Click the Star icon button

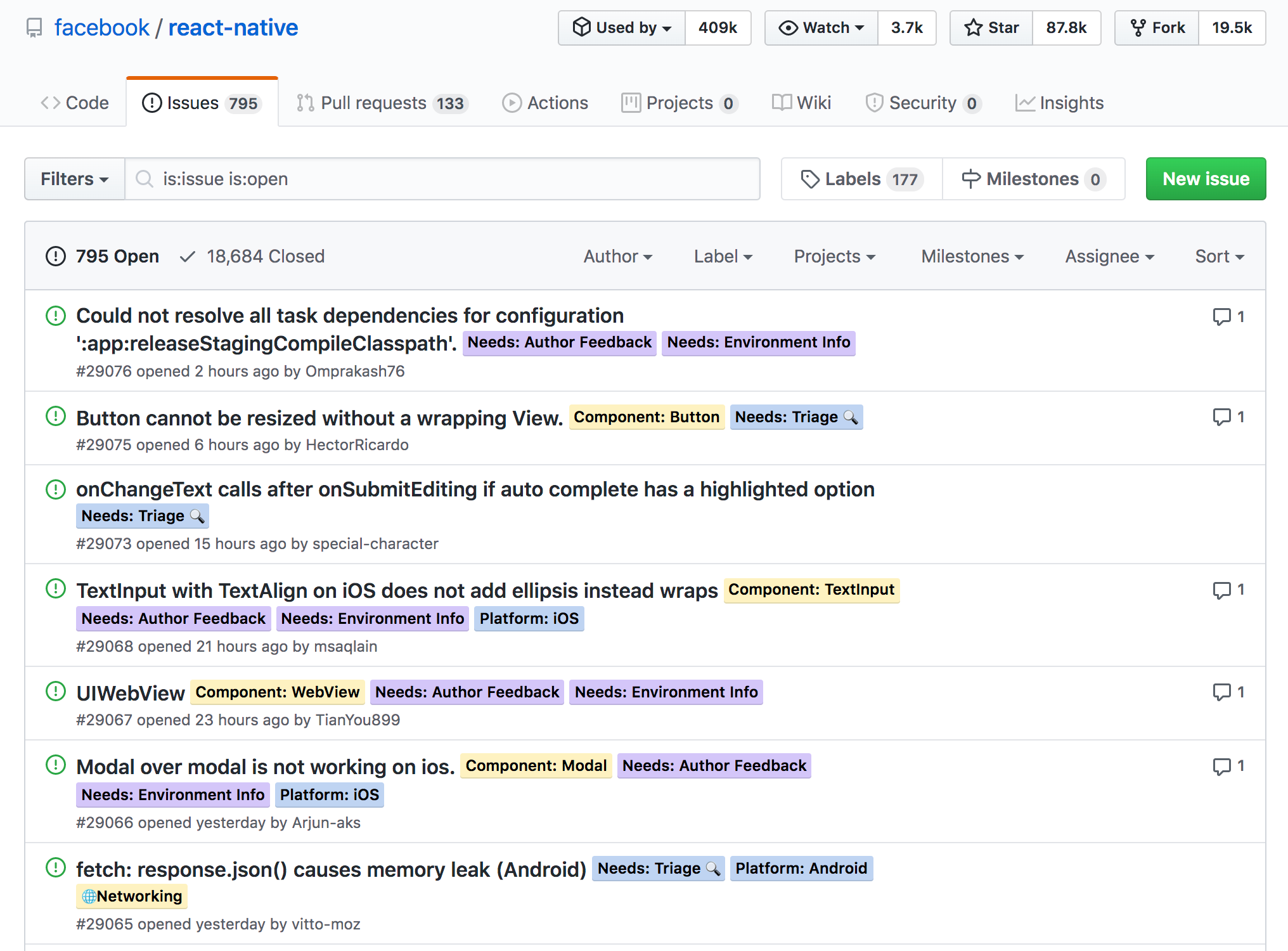[x=991, y=28]
